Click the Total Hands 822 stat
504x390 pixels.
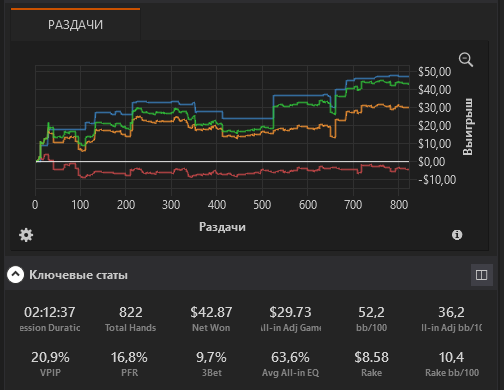pyautogui.click(x=131, y=319)
